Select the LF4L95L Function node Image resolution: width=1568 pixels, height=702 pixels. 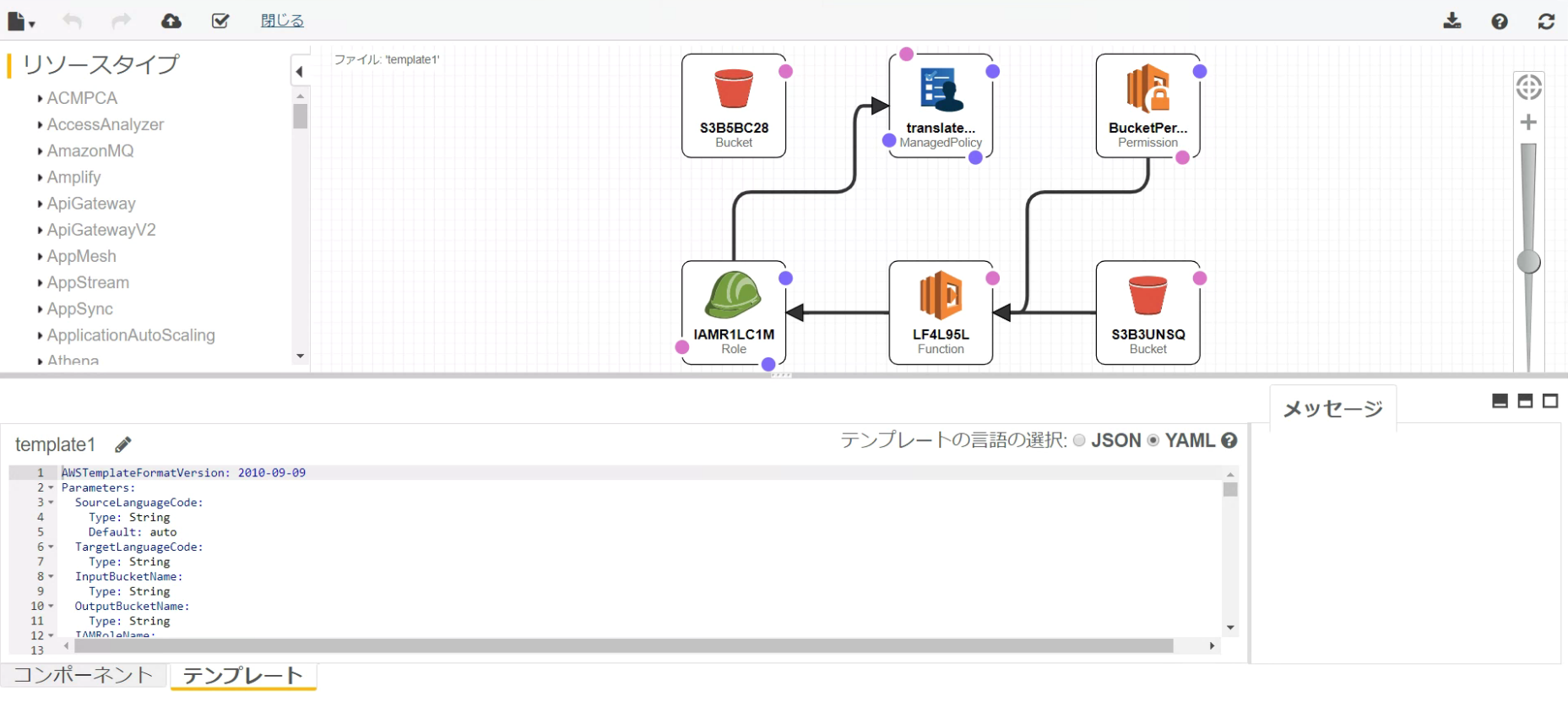[x=941, y=313]
